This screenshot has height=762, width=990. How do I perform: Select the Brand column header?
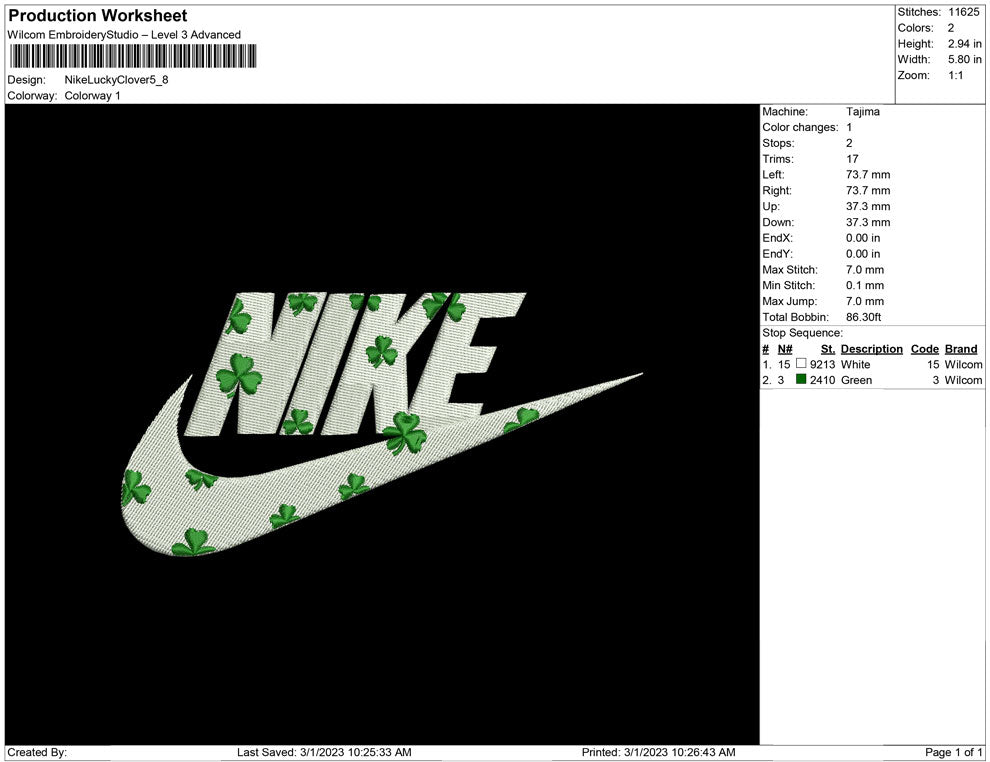[x=960, y=349]
